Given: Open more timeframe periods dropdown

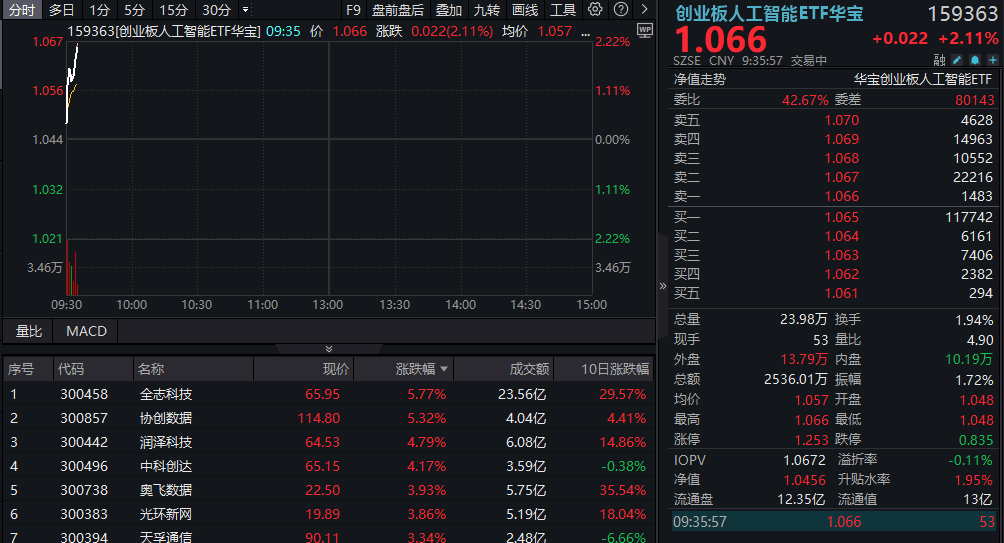Looking at the screenshot, I should (x=245, y=10).
